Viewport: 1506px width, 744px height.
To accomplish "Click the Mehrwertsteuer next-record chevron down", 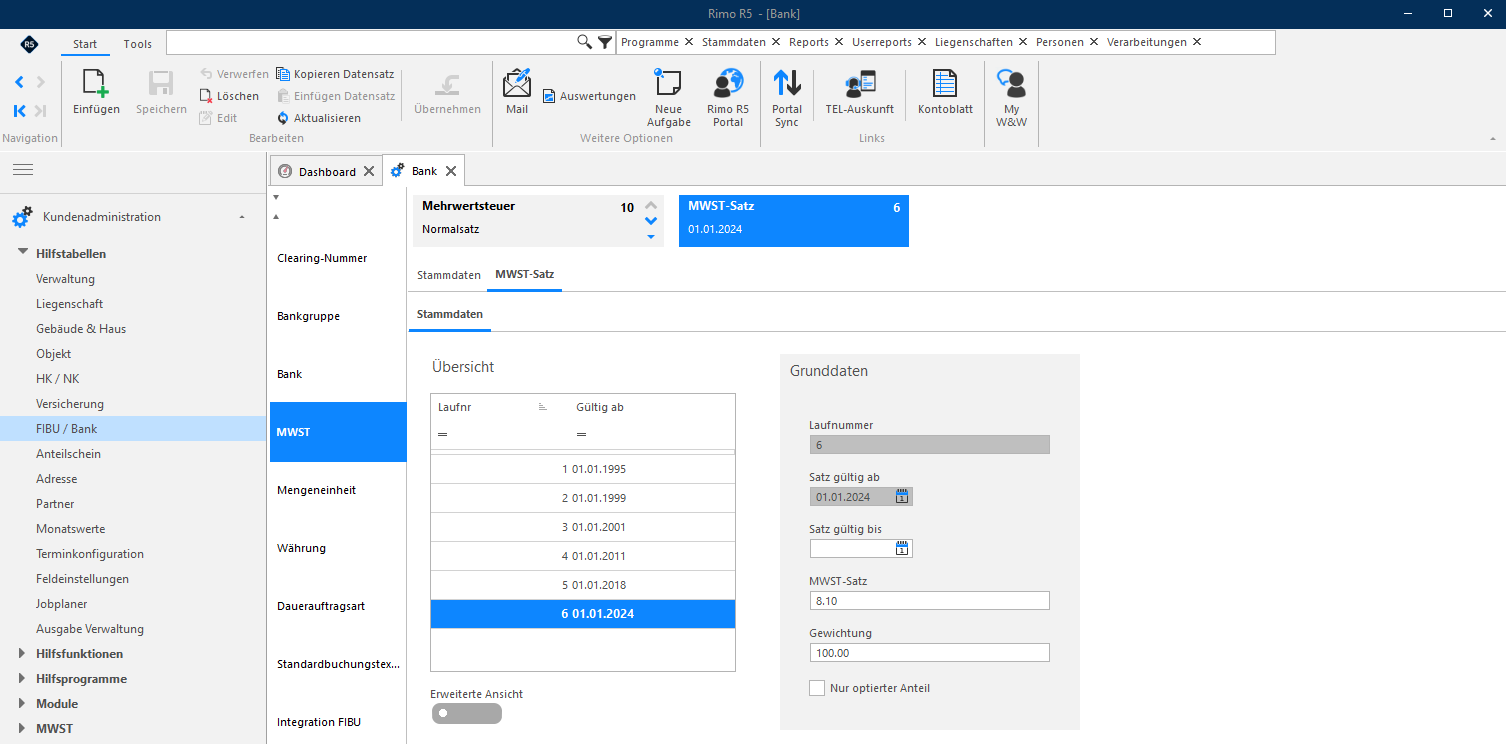I will point(651,220).
